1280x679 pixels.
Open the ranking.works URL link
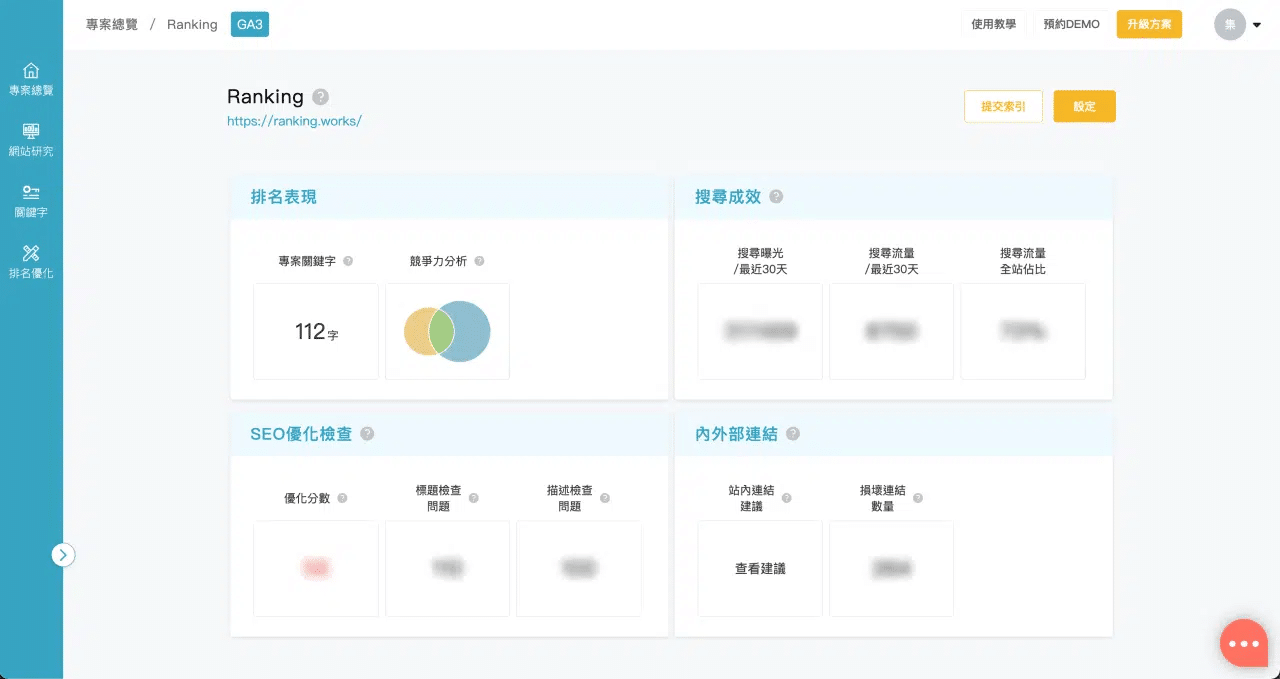[294, 121]
